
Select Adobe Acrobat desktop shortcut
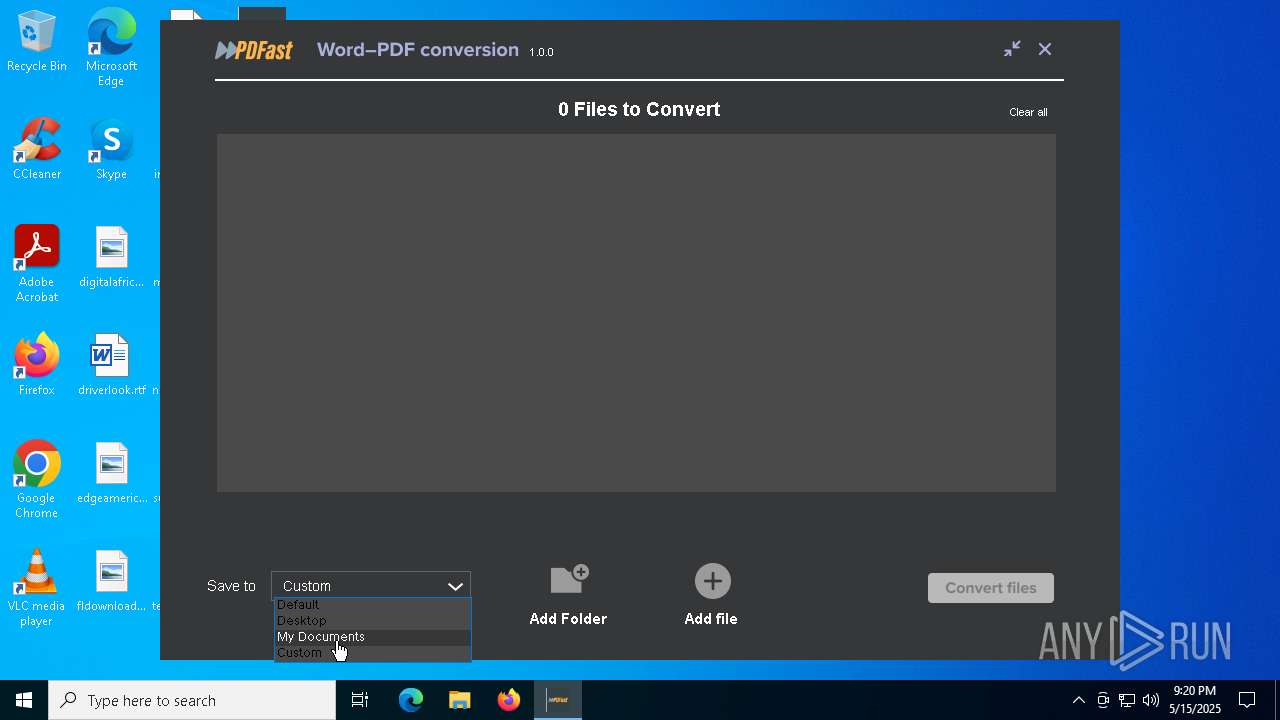tap(37, 265)
